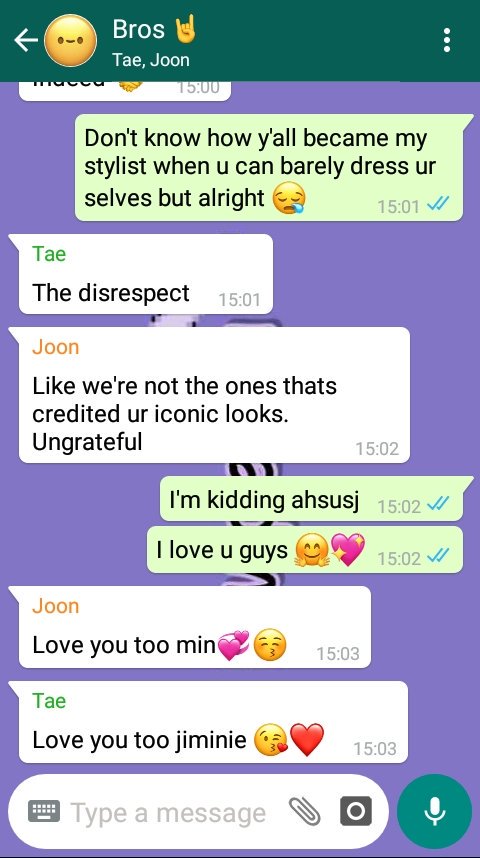Switch to keyboard via keyboard icon

(x=44, y=811)
